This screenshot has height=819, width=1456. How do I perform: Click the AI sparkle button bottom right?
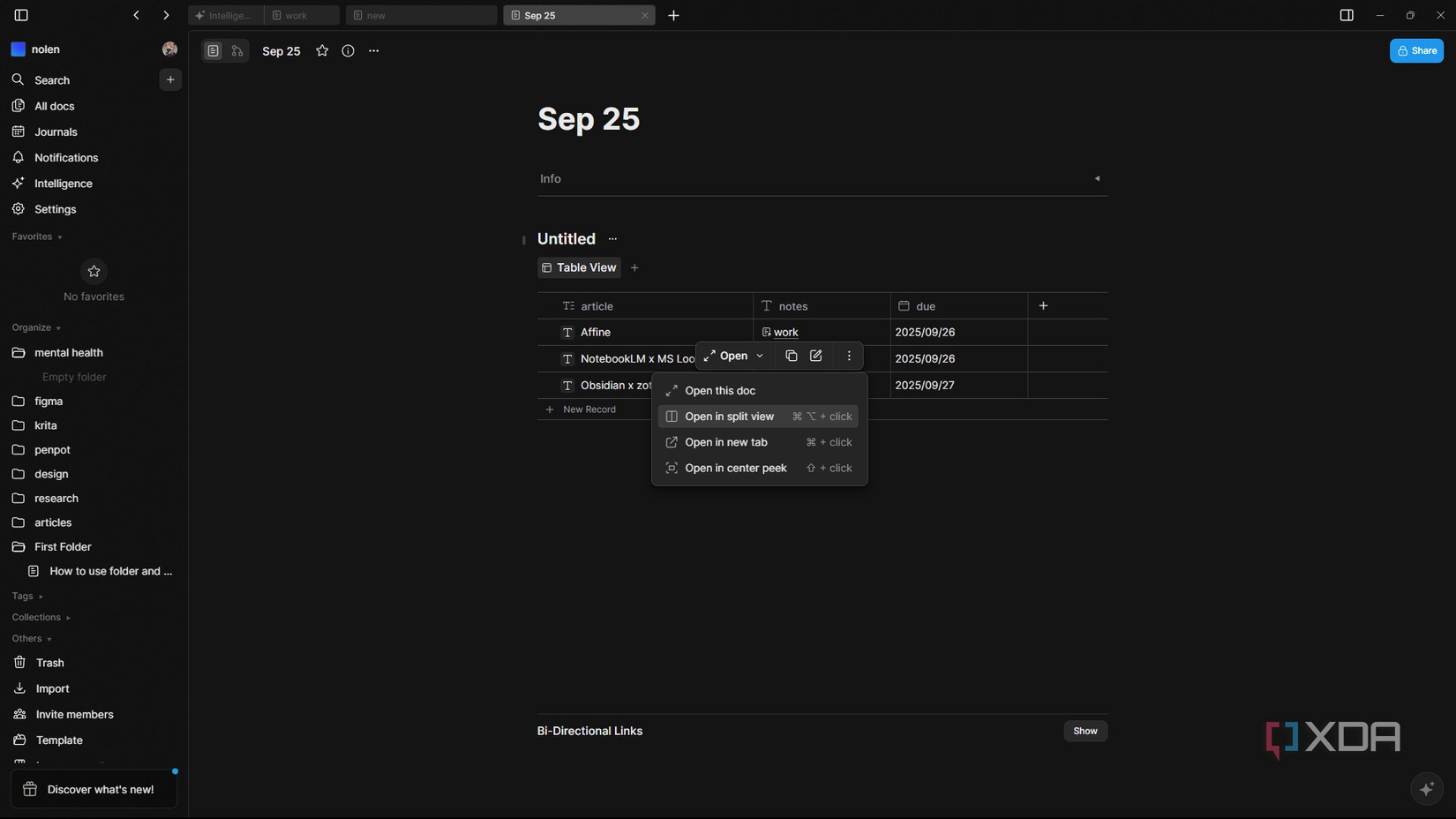[x=1427, y=788]
